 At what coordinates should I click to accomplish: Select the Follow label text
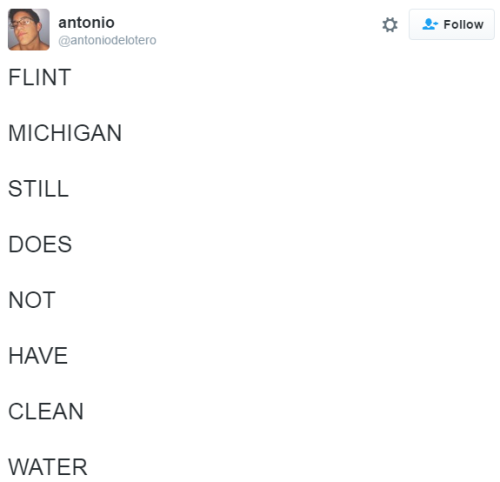(x=463, y=25)
